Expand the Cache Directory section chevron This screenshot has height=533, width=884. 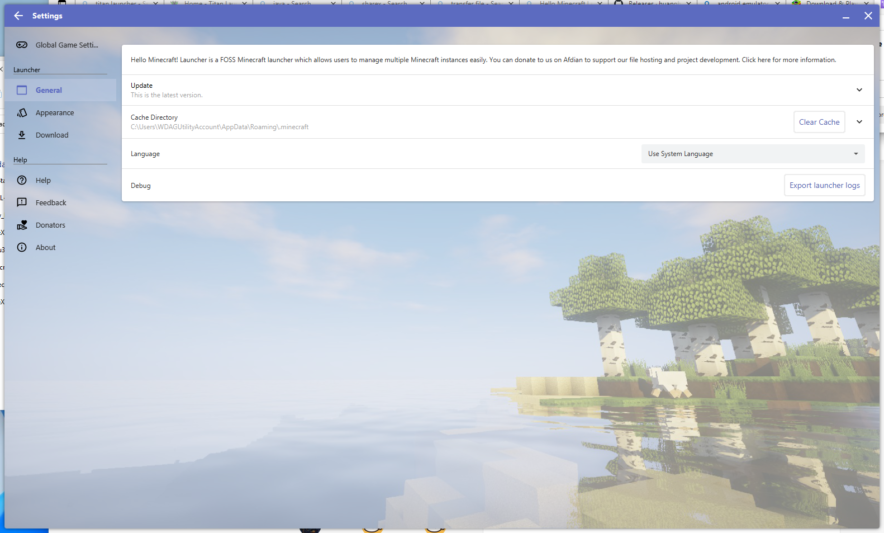(x=859, y=122)
